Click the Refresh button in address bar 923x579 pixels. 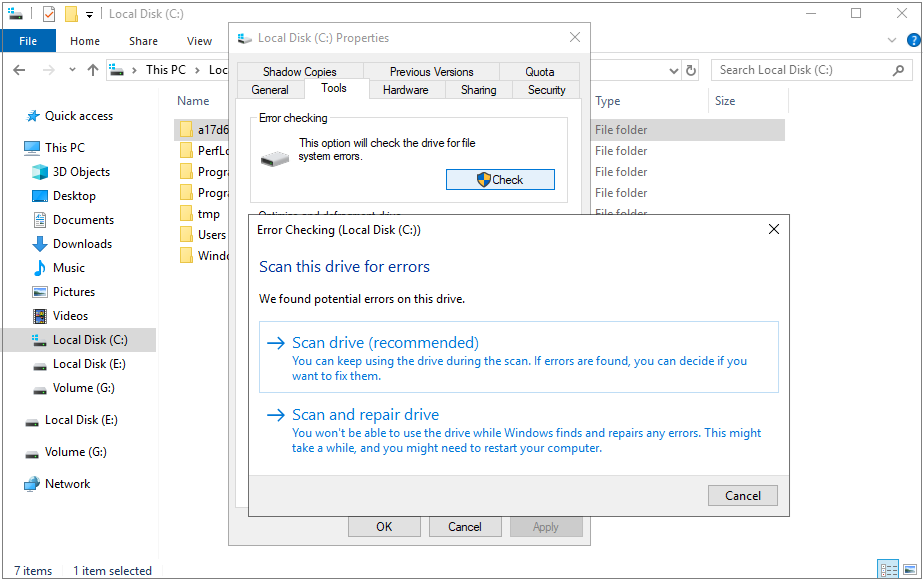[690, 71]
